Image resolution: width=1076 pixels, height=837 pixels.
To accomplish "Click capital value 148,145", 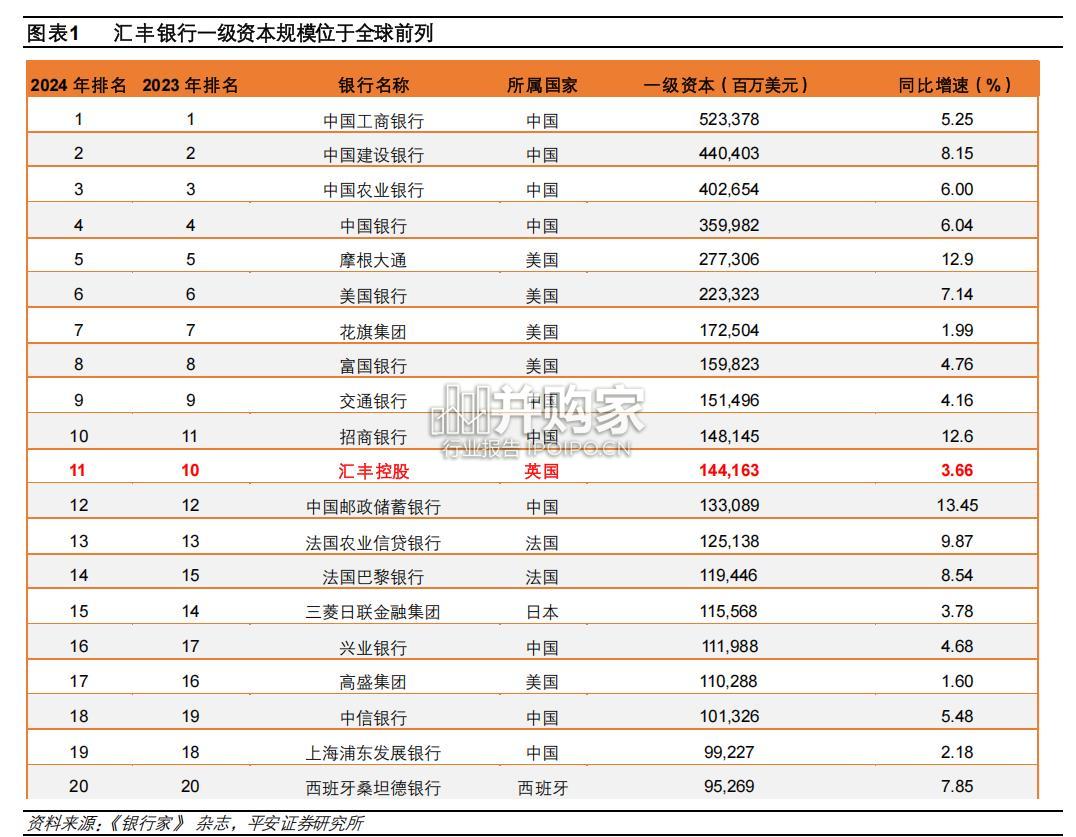I will tap(729, 436).
